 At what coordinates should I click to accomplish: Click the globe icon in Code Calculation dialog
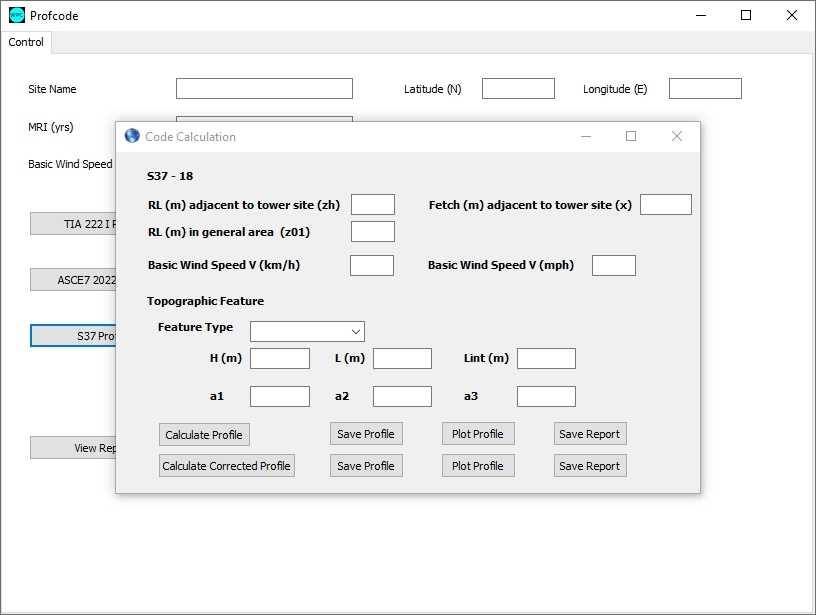point(132,136)
